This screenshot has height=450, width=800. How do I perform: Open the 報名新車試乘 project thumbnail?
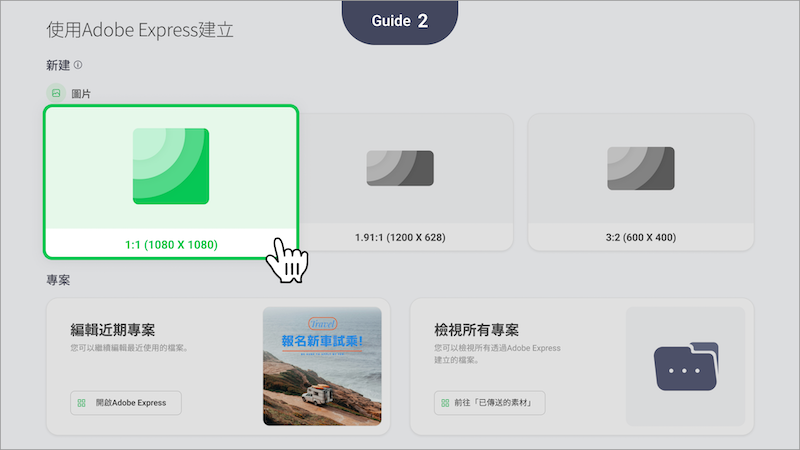tap(322, 366)
